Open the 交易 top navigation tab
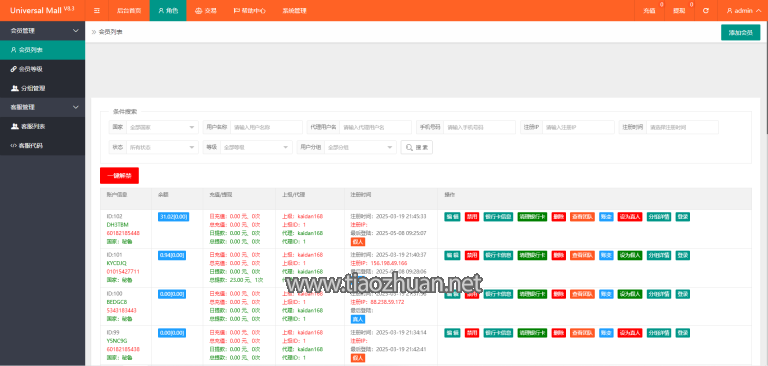768x366 pixels. pos(206,10)
